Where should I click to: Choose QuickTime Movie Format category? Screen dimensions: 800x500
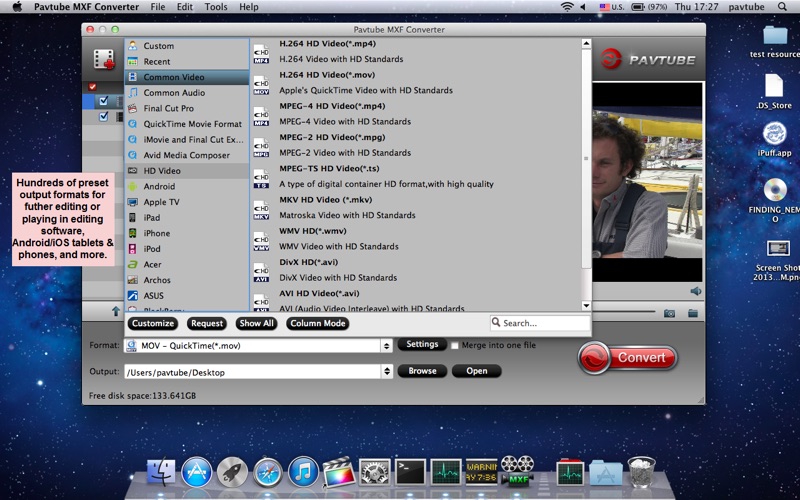[x=187, y=124]
